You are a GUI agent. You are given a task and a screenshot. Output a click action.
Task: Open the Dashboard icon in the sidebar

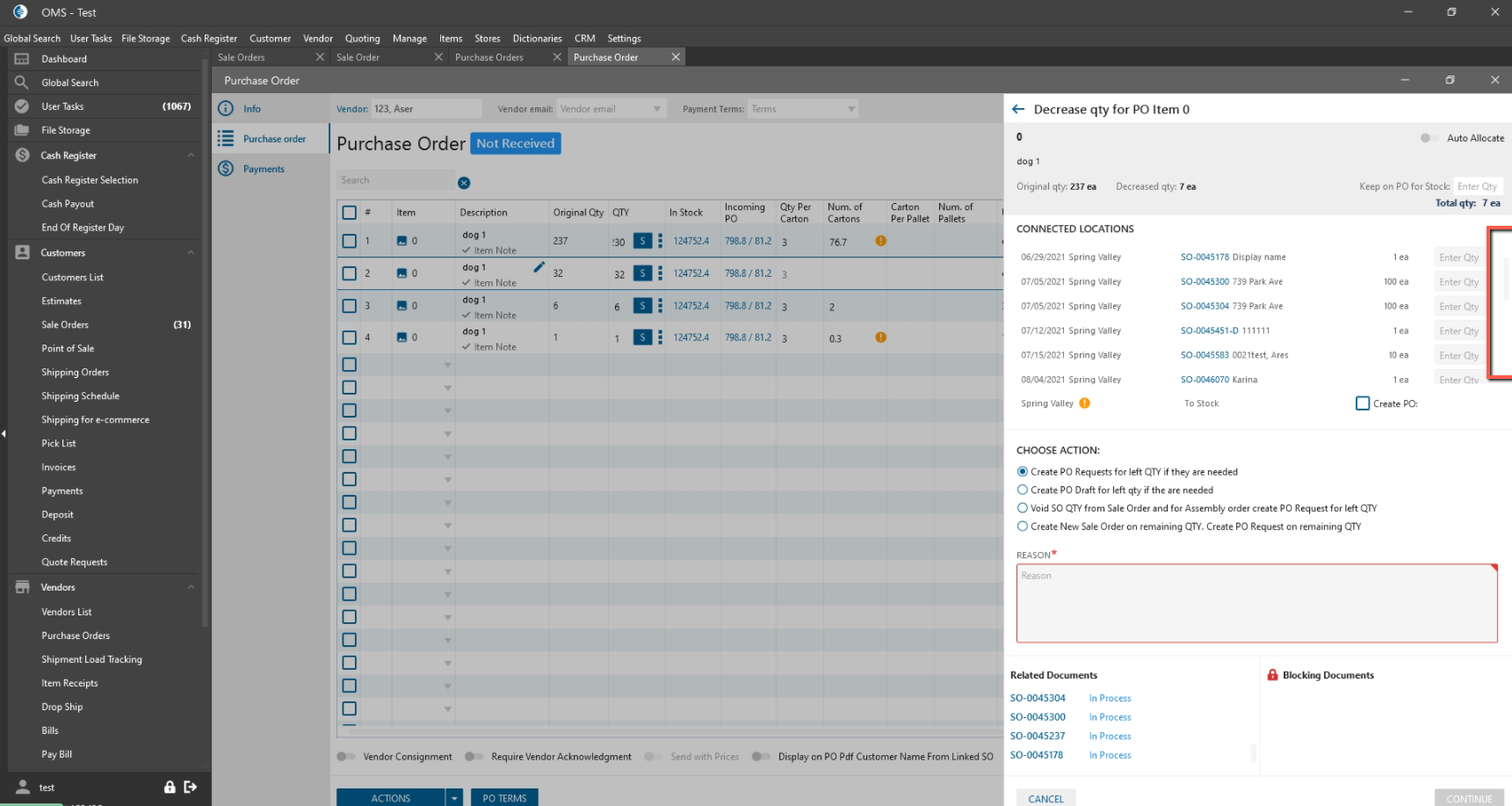click(x=22, y=59)
